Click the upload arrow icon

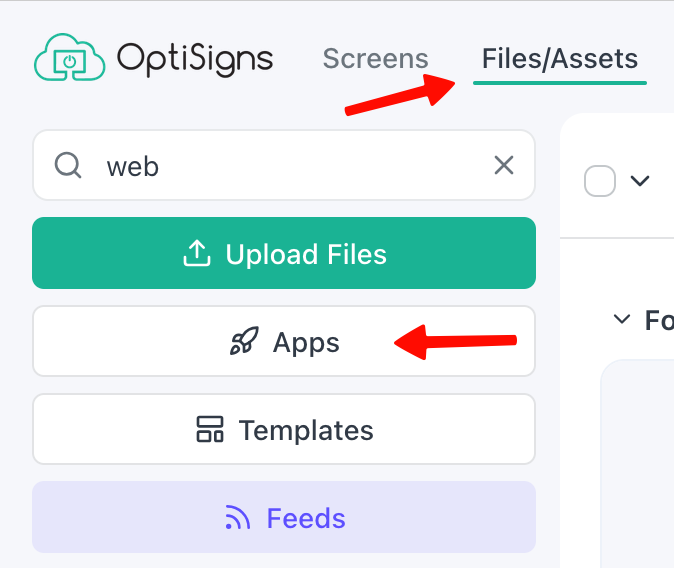coord(197,253)
